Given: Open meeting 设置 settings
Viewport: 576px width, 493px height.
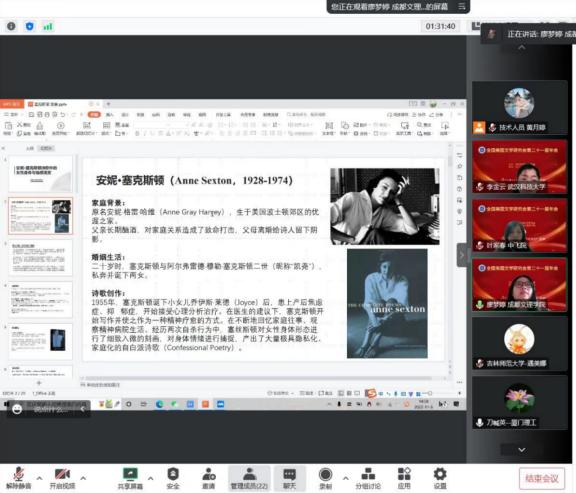Looking at the screenshot, I should 440,478.
